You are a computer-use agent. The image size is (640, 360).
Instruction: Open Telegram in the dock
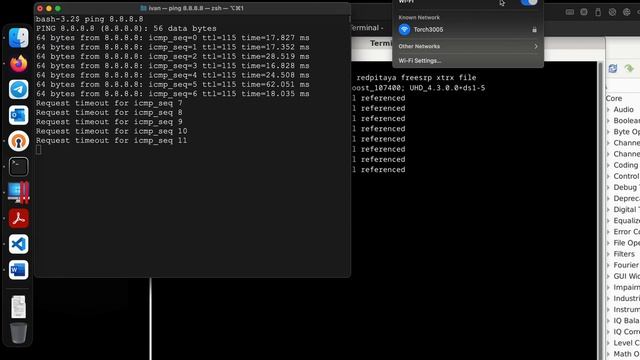[18, 89]
